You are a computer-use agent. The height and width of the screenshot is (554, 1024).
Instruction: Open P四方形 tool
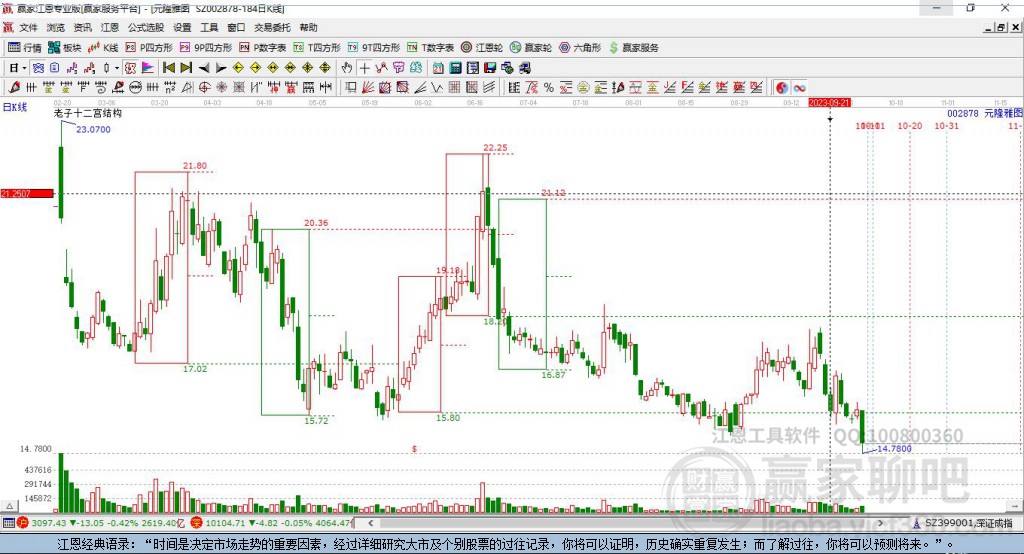coord(149,48)
